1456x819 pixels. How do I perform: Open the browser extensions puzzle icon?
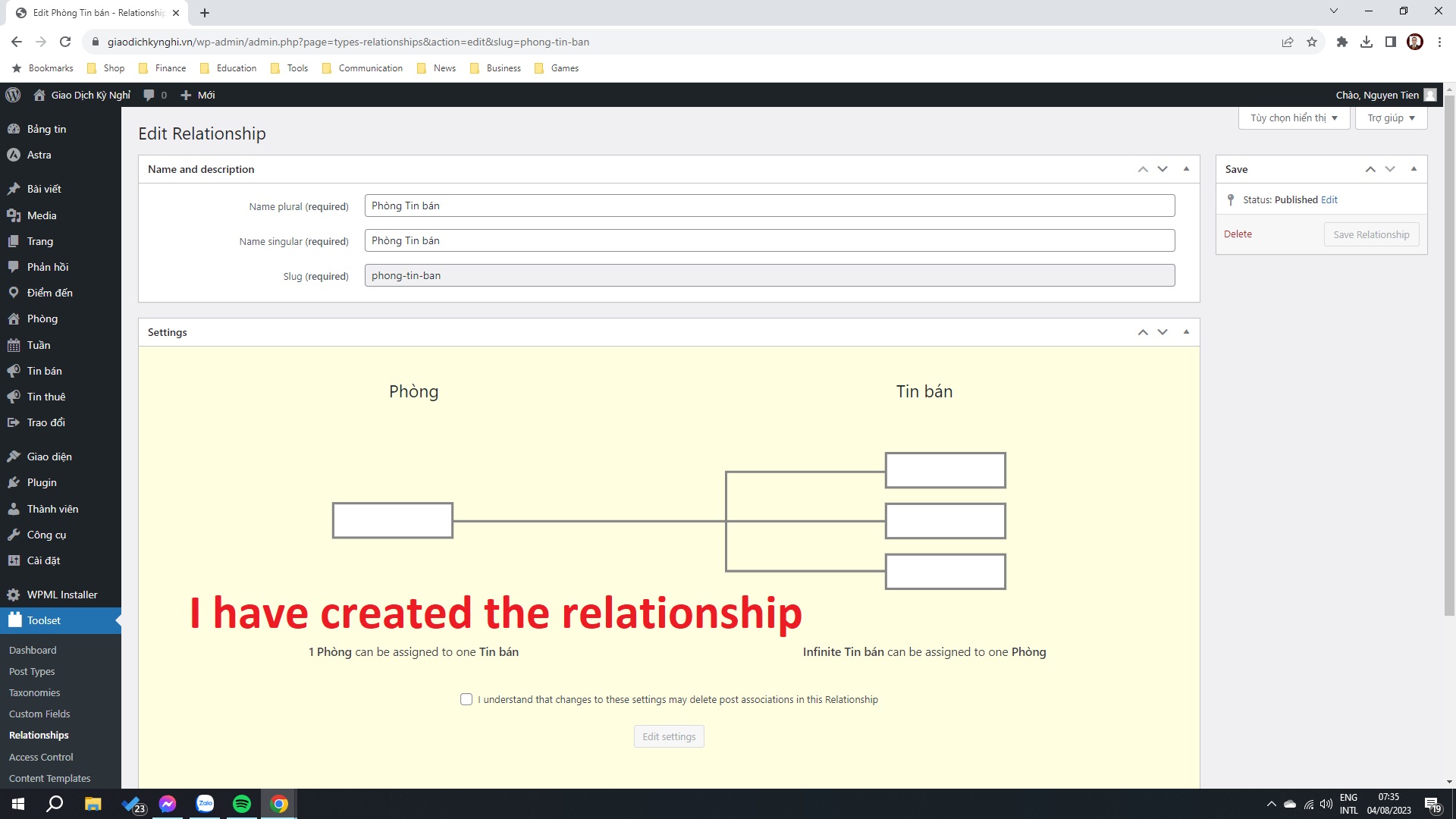[x=1342, y=42]
